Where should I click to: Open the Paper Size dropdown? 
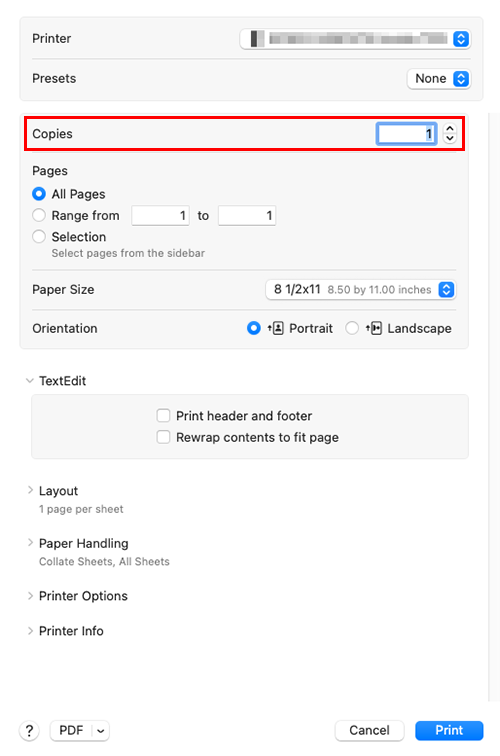coord(361,290)
